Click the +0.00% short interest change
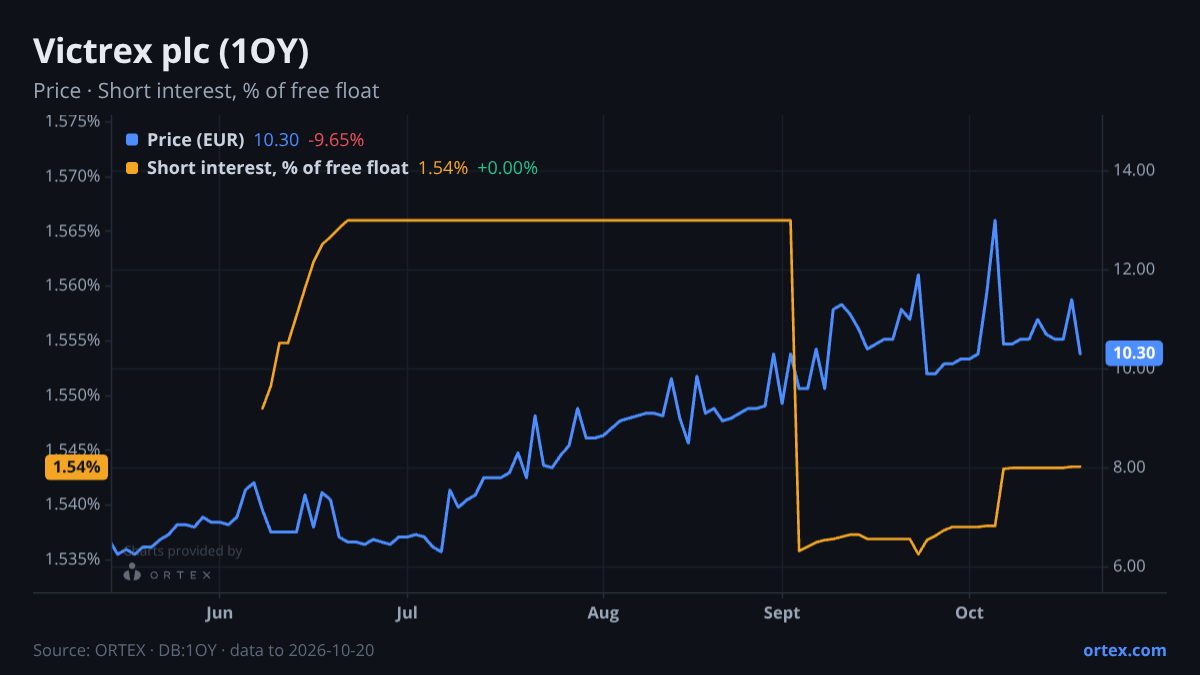 tap(507, 168)
